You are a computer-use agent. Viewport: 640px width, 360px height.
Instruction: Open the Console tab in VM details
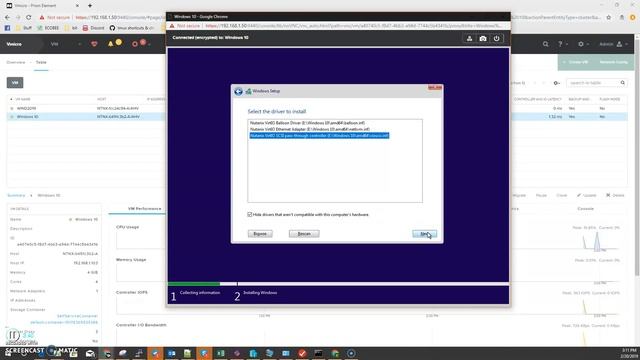click(585, 209)
